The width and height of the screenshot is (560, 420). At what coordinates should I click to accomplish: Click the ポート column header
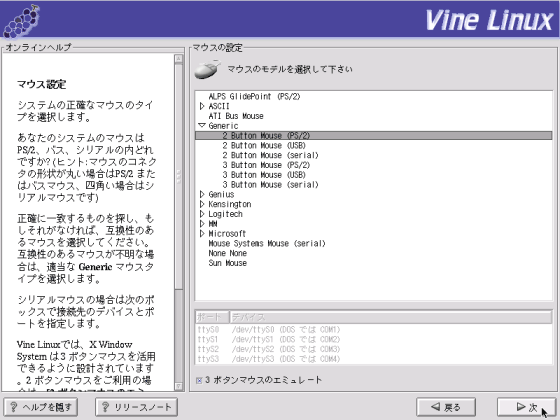point(212,317)
